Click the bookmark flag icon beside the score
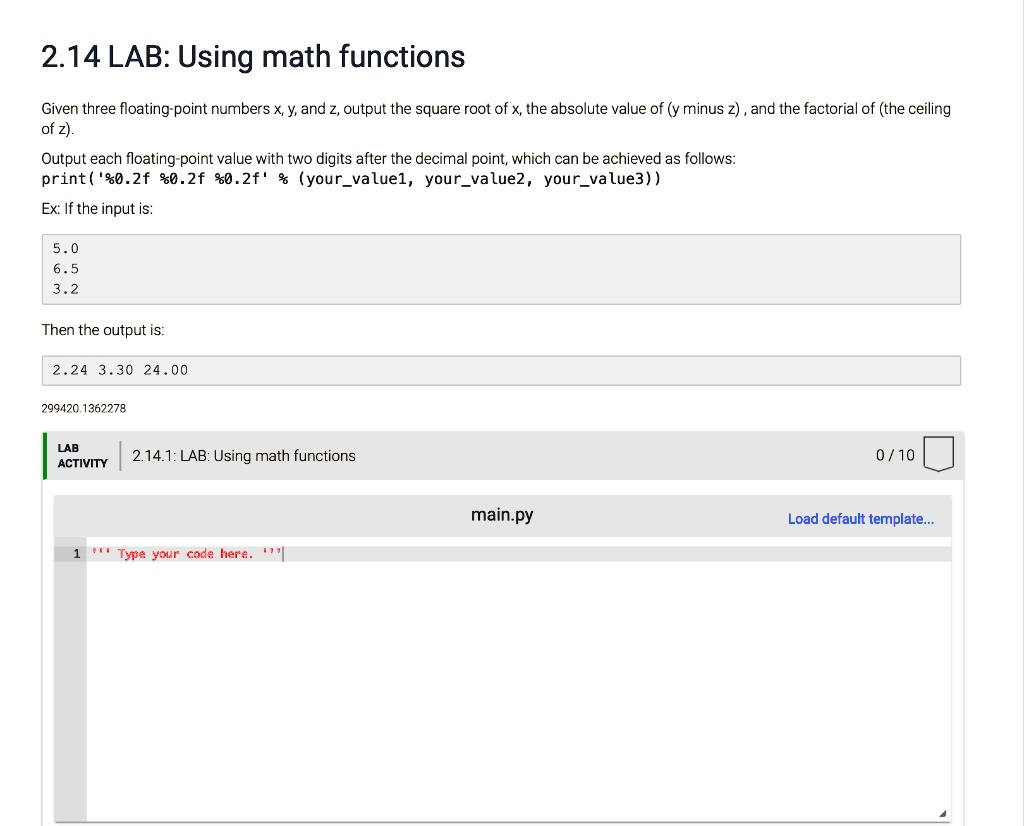Screen dimensions: 1024x826 938,454
